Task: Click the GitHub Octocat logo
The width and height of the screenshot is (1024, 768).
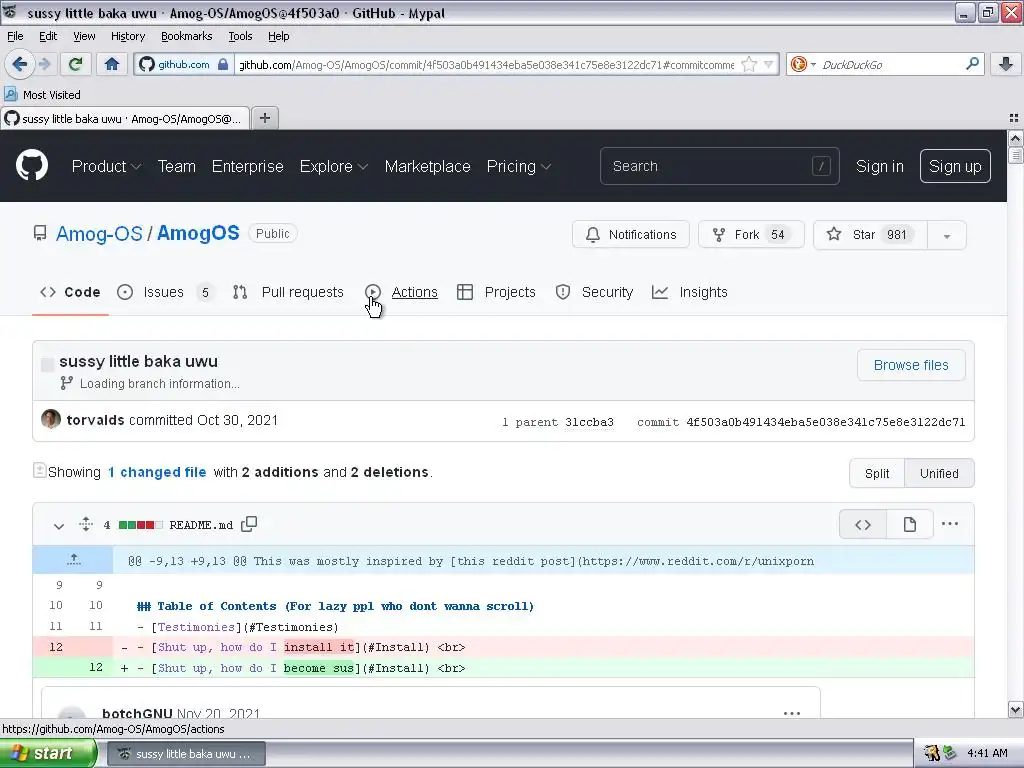Action: point(31,166)
